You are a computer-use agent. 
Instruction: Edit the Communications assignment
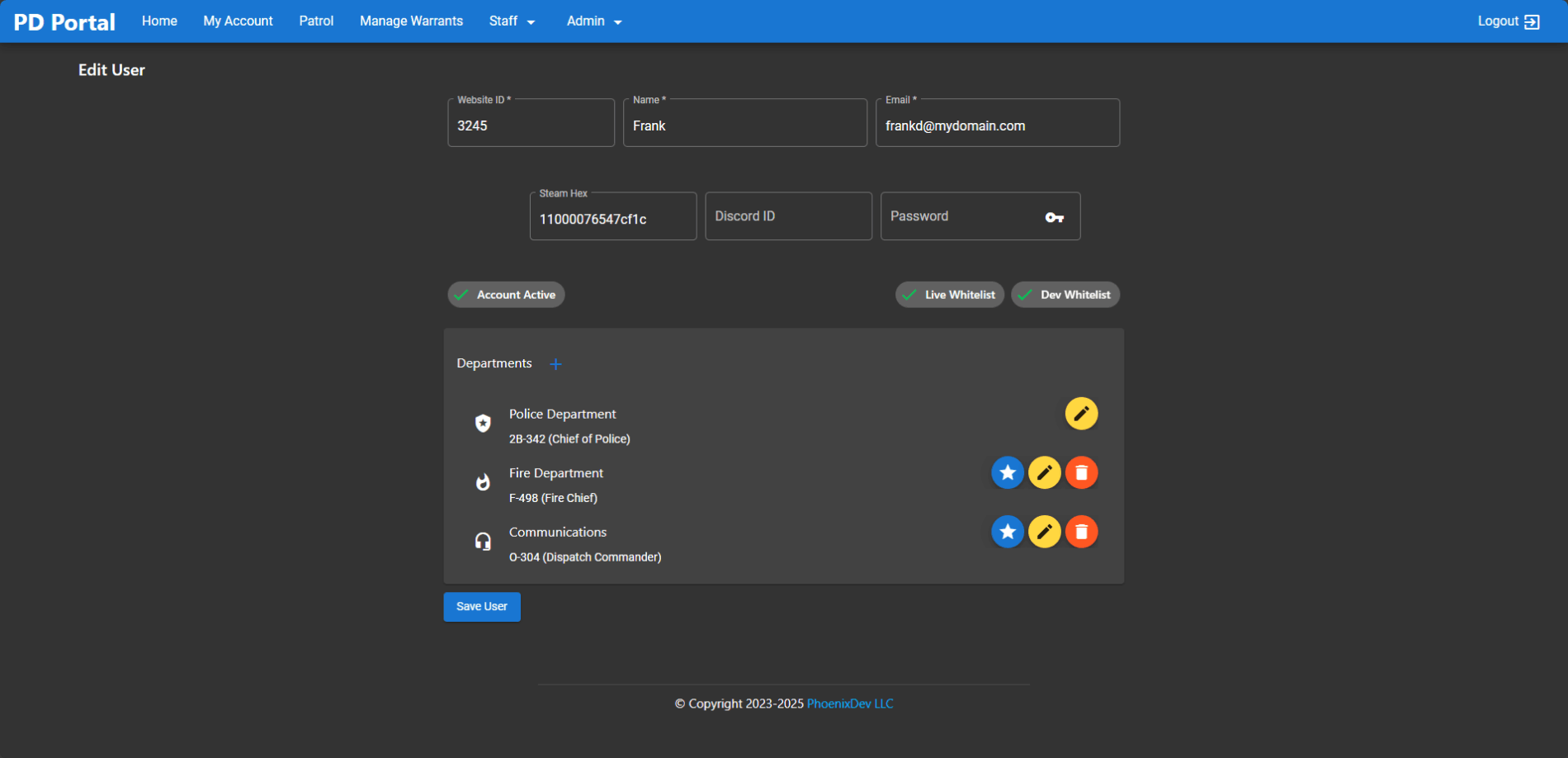coord(1044,531)
